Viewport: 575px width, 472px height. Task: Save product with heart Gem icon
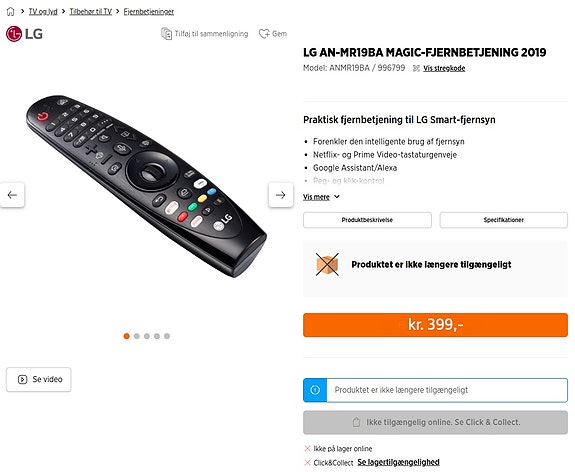pyautogui.click(x=264, y=34)
